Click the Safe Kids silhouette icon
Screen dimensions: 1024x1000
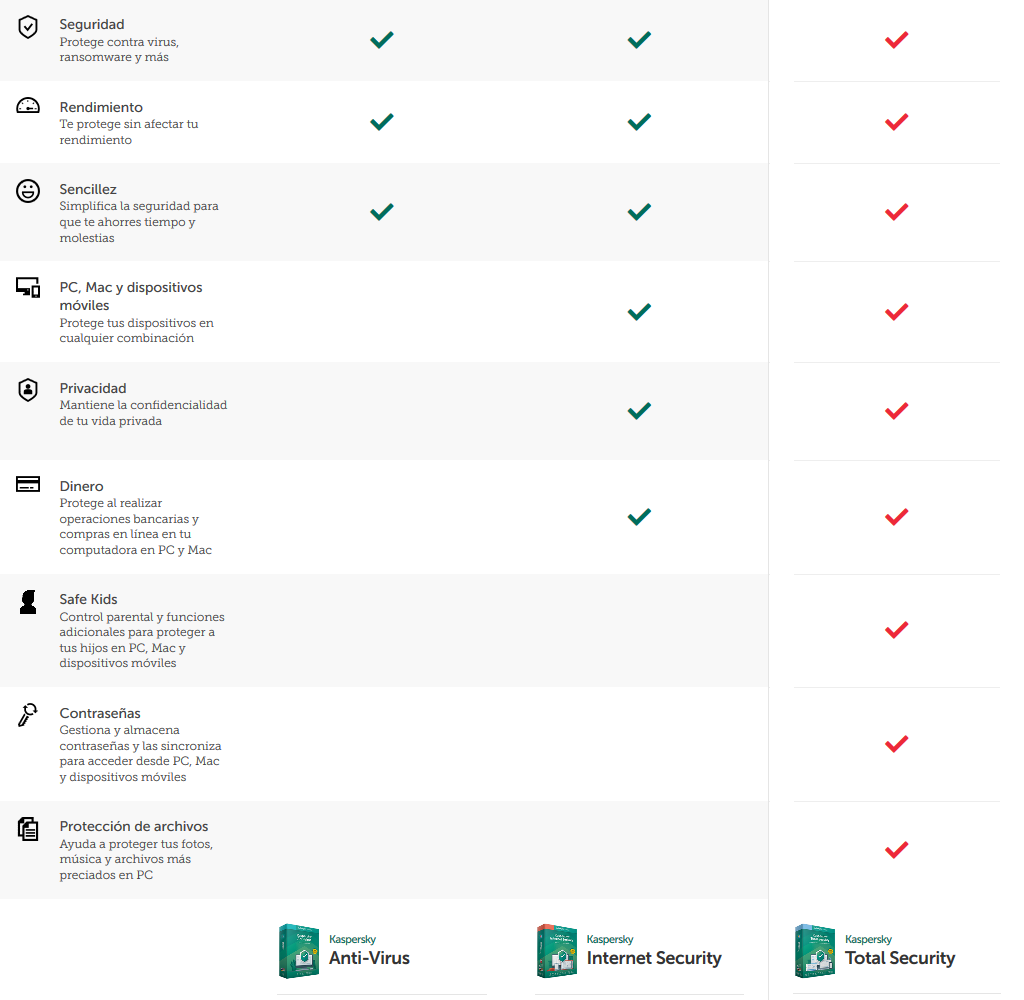click(28, 601)
